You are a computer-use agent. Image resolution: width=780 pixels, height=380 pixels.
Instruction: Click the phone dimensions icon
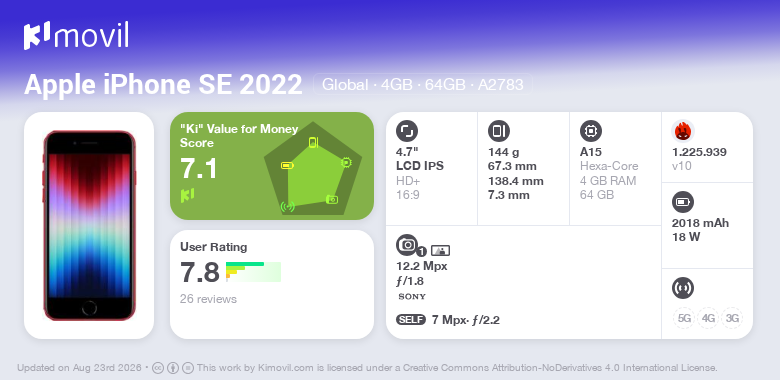[x=499, y=131]
